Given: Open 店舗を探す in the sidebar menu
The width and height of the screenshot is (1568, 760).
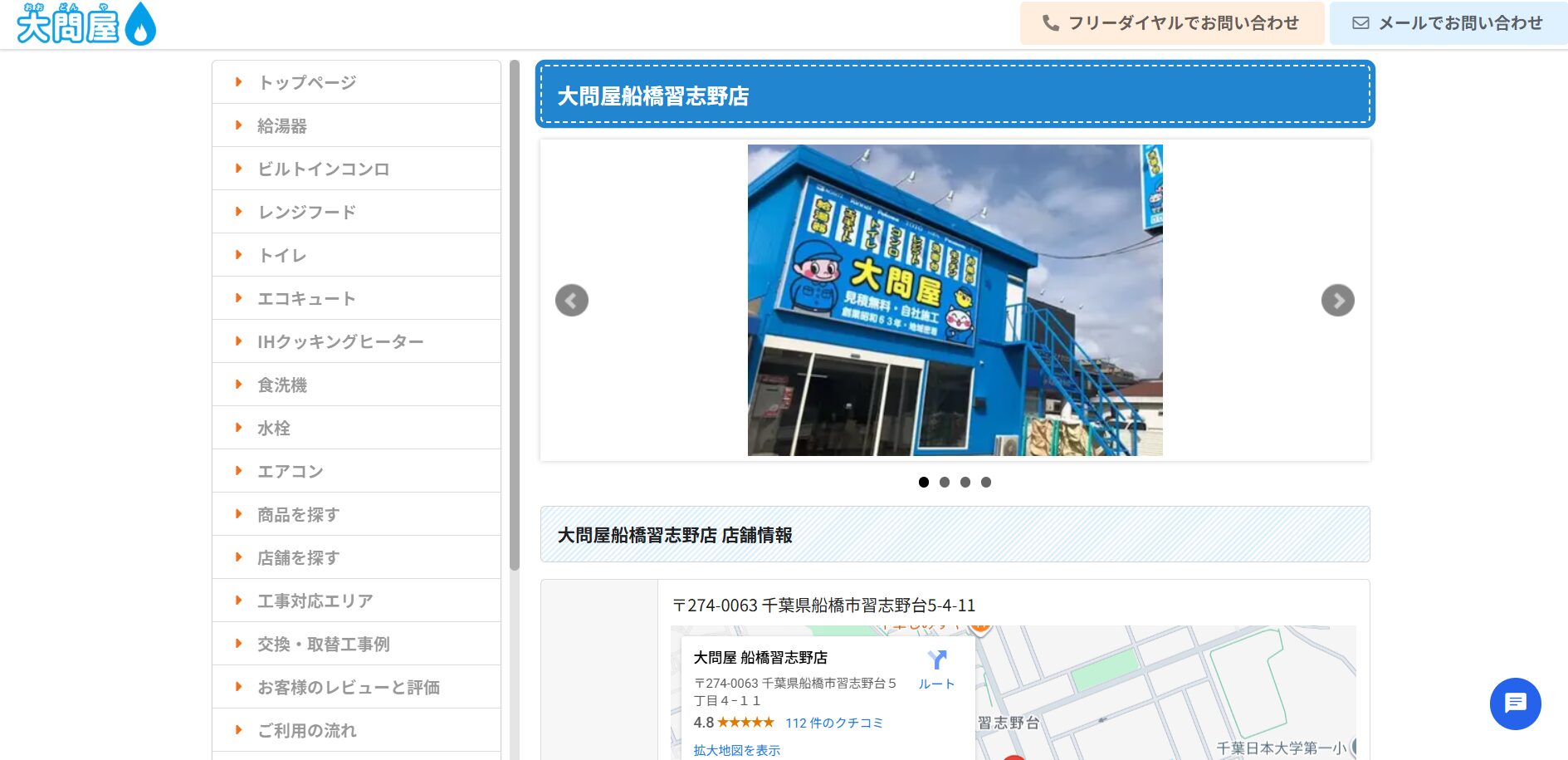Looking at the screenshot, I should (299, 557).
